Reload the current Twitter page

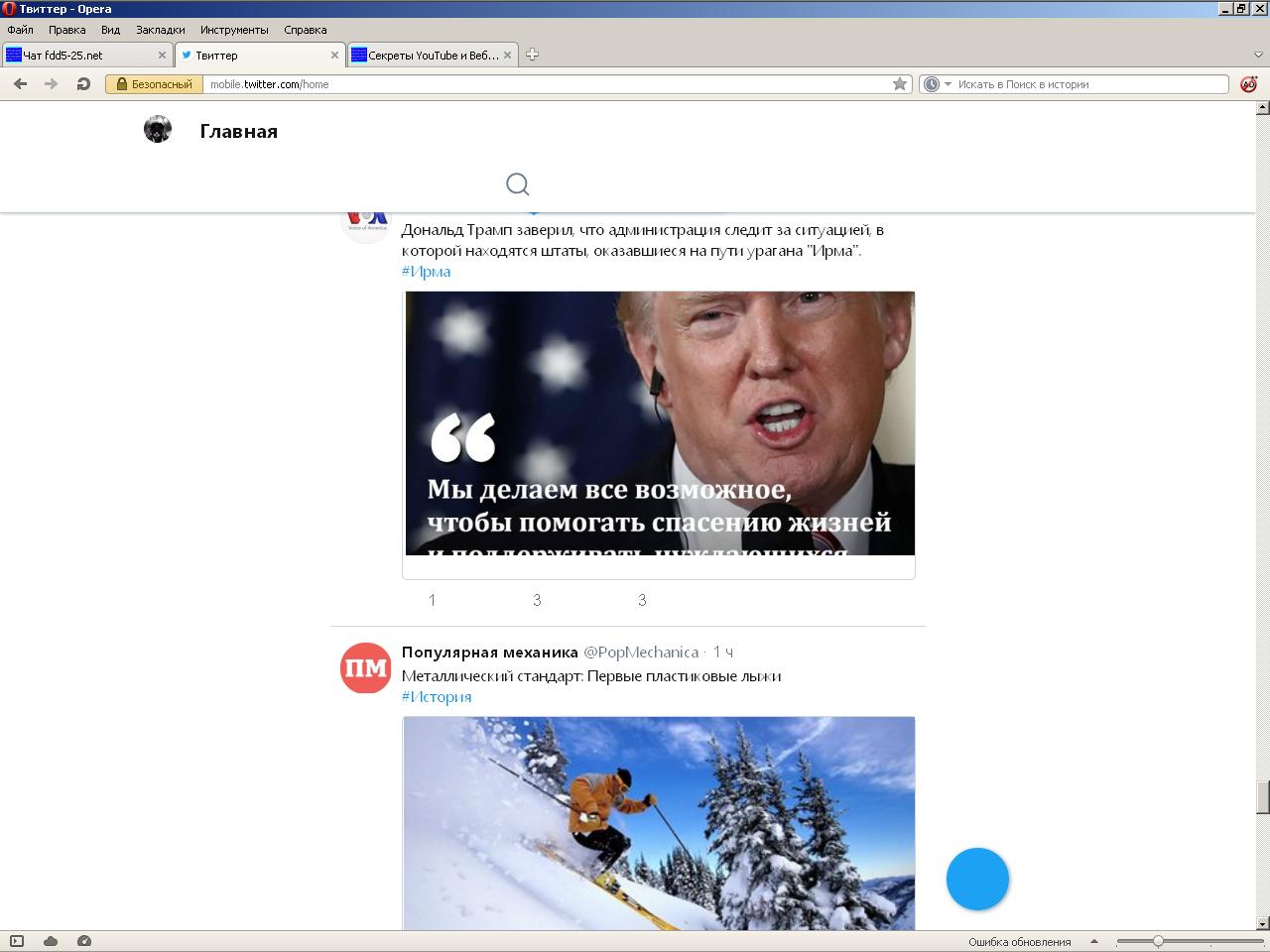(x=83, y=84)
